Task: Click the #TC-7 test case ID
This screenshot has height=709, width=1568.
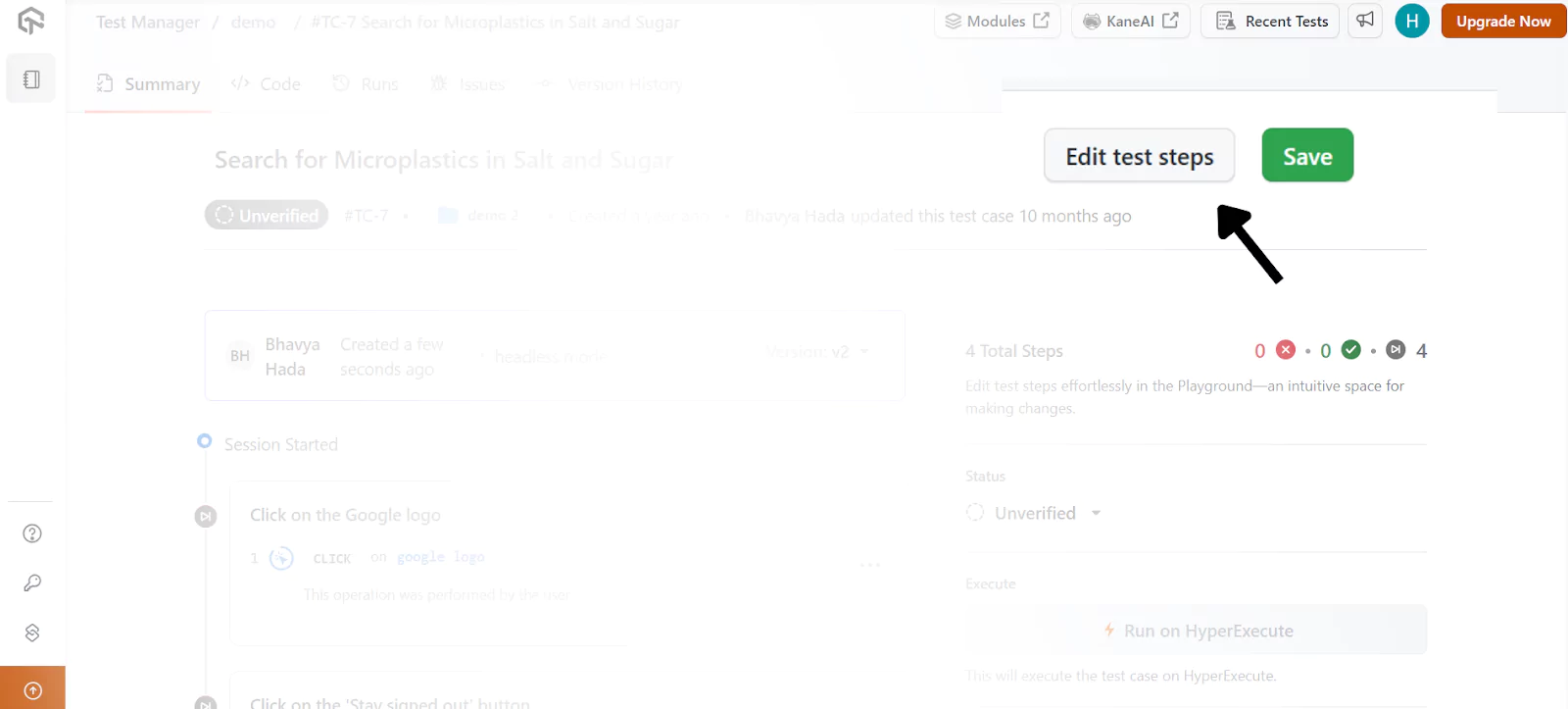Action: click(367, 215)
